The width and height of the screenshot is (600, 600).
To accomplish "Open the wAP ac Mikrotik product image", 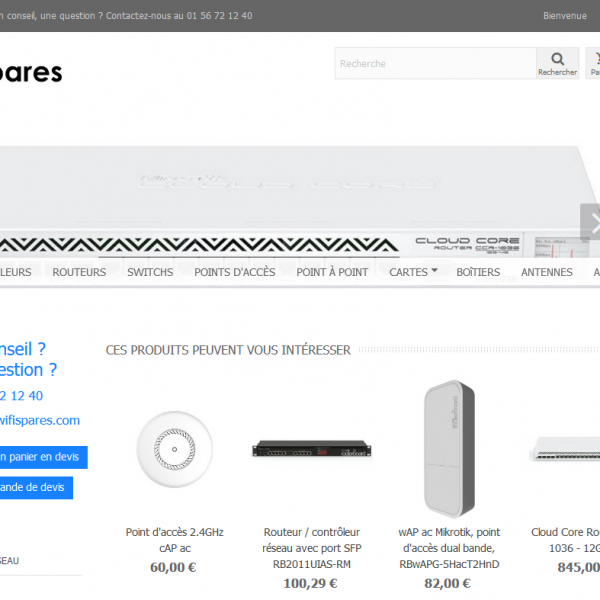I will (x=449, y=449).
